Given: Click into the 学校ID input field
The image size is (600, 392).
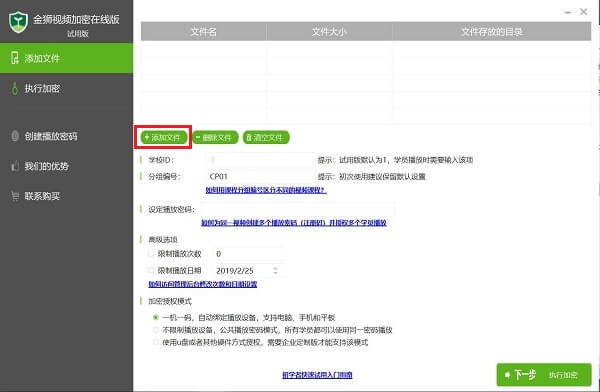Looking at the screenshot, I should click(x=261, y=160).
